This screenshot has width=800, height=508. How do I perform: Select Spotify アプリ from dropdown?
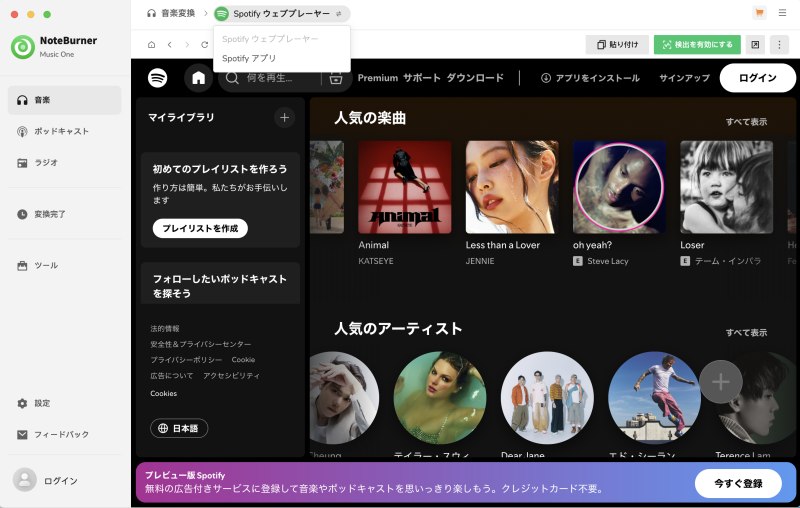coord(249,58)
